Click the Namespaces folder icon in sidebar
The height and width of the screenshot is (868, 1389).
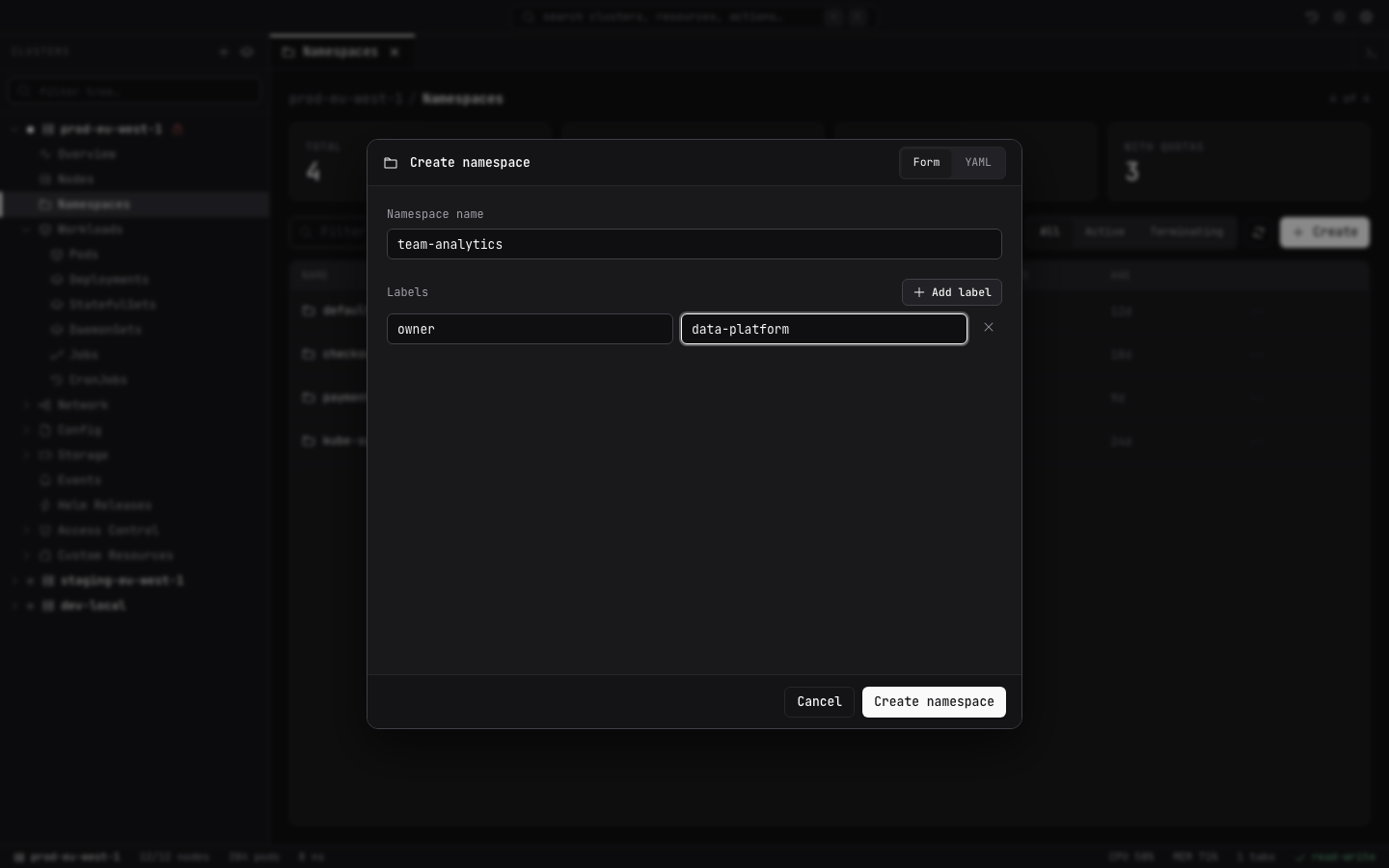tap(44, 204)
